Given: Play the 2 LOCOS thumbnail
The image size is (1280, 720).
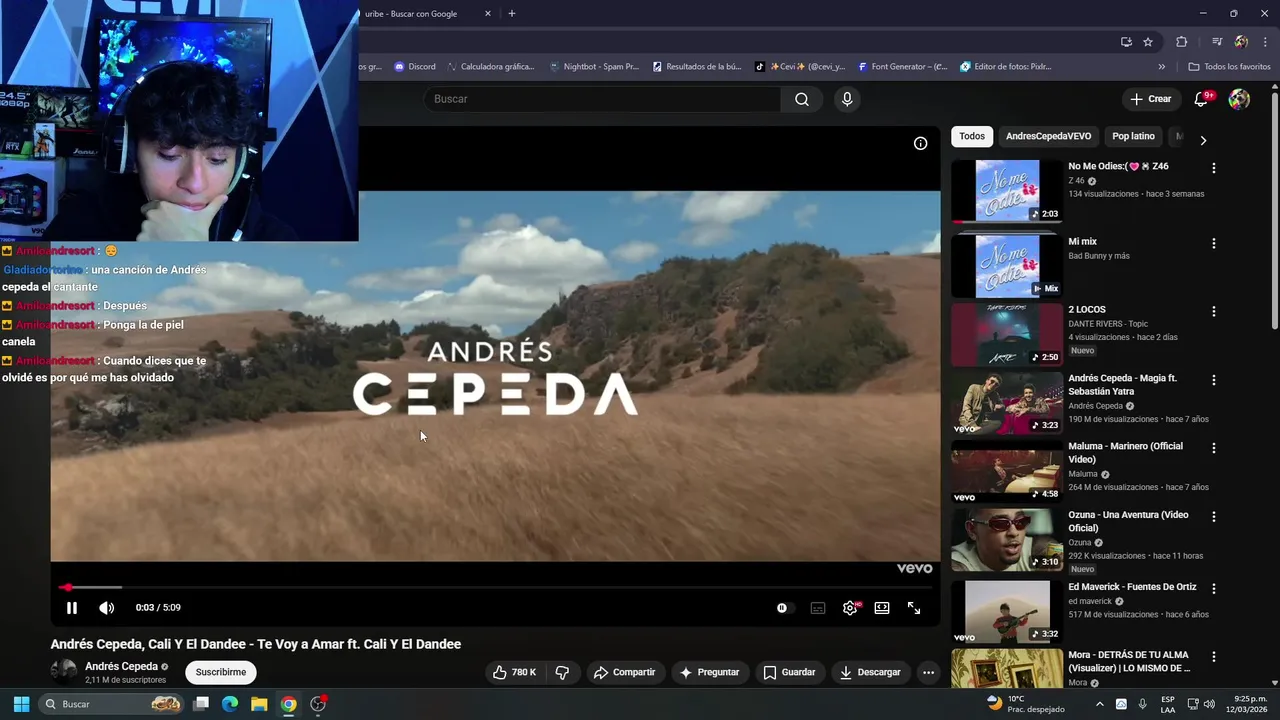Looking at the screenshot, I should tap(1007, 334).
